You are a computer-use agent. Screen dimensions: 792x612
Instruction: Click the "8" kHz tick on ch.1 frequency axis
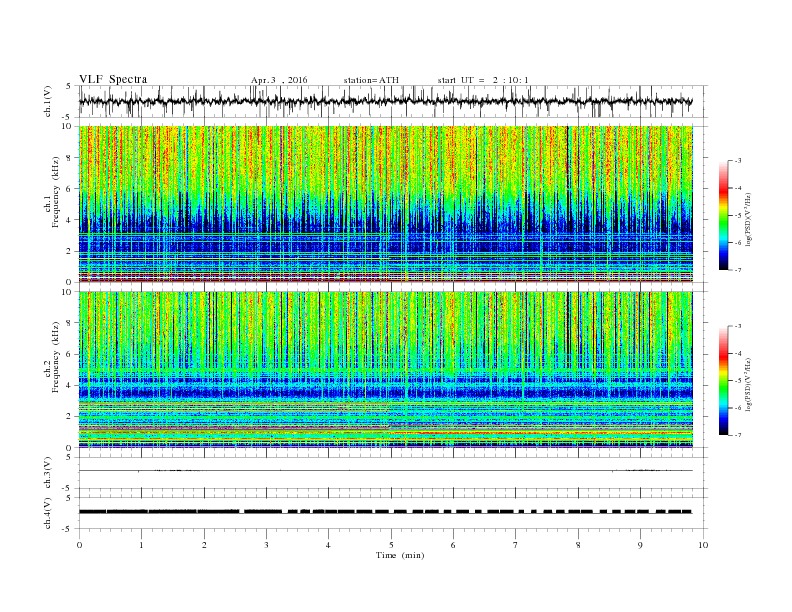[69, 158]
